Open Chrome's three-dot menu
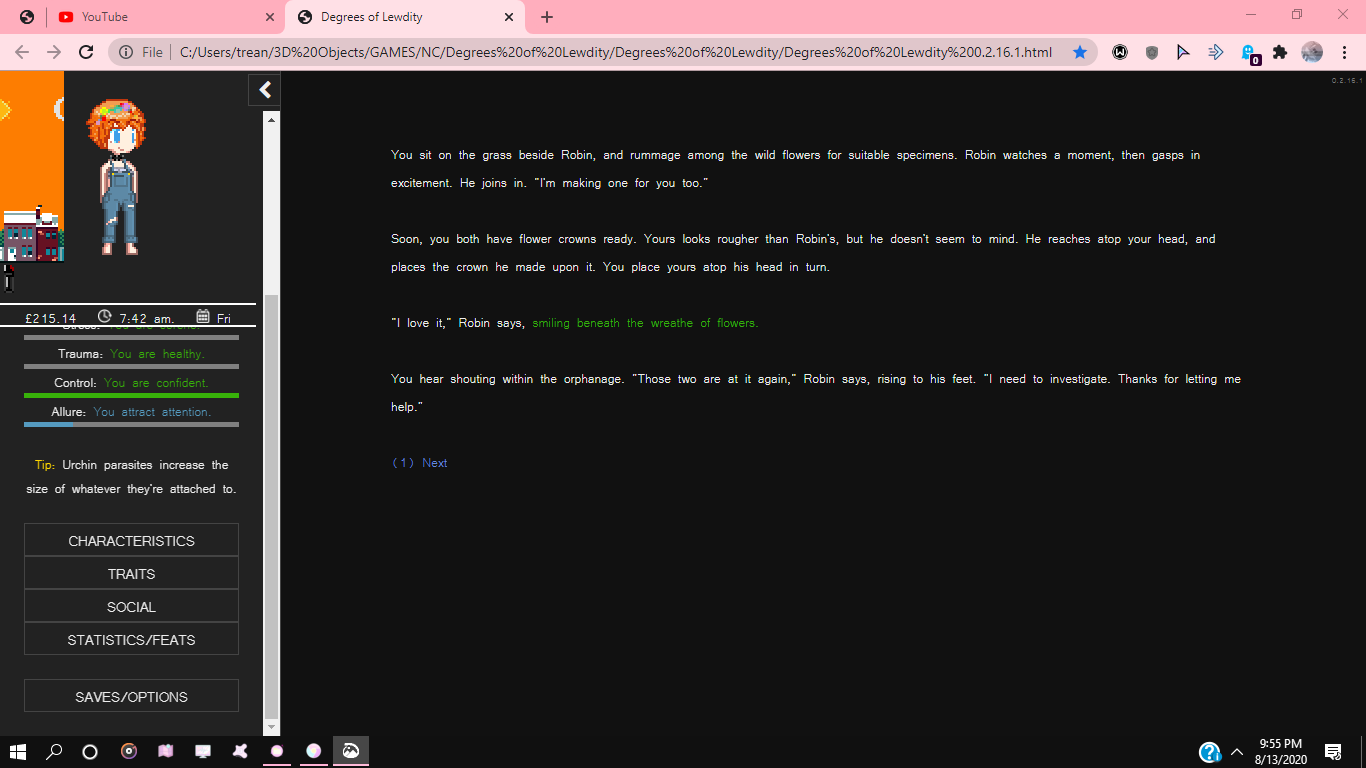This screenshot has width=1366, height=768. pos(1344,52)
